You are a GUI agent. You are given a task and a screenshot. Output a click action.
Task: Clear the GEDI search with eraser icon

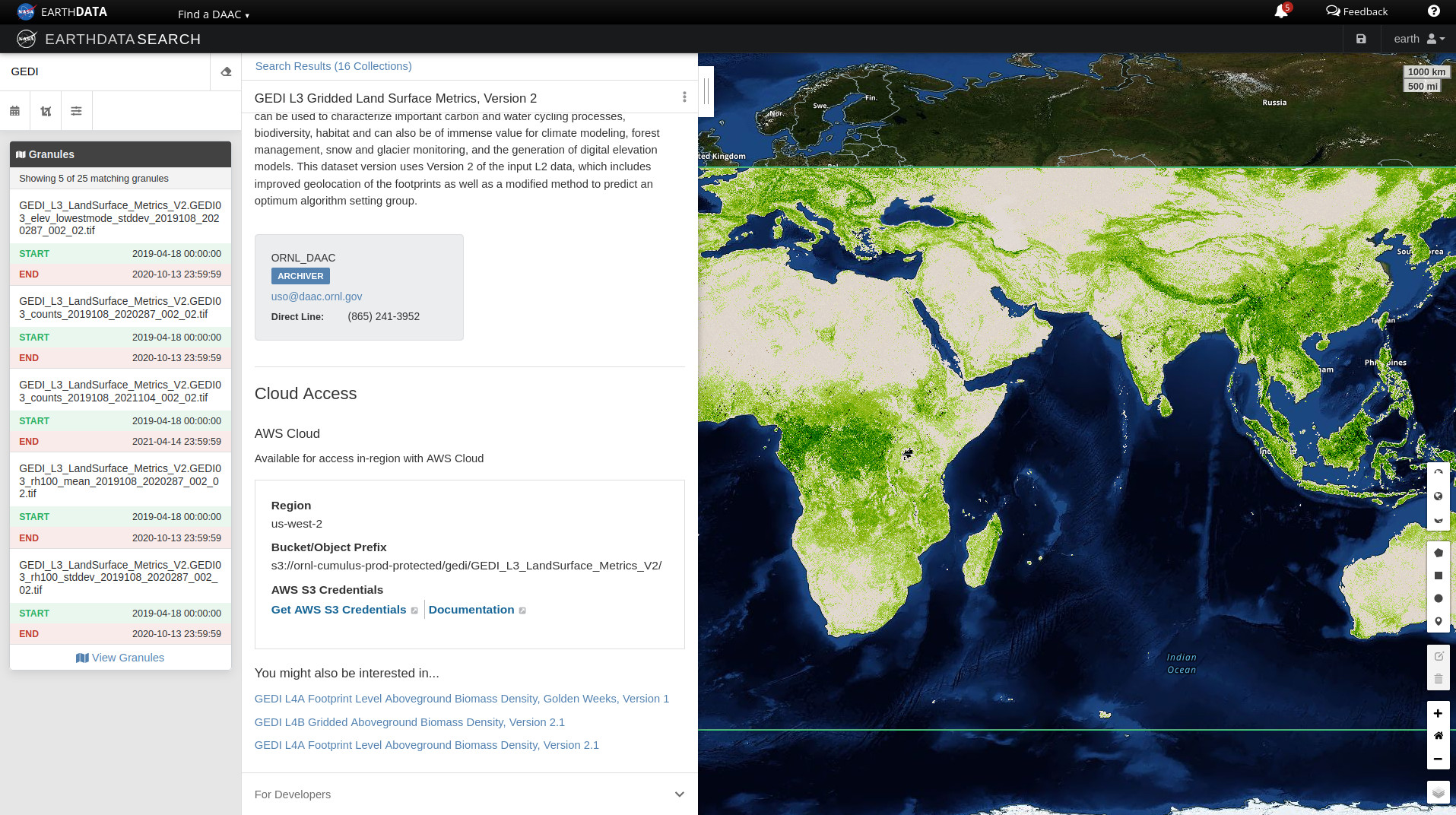tap(226, 71)
